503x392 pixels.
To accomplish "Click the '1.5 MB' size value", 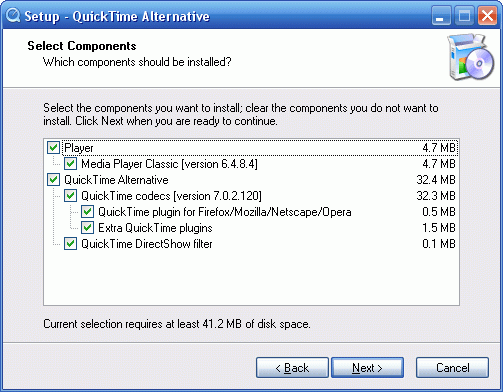I will [439, 228].
